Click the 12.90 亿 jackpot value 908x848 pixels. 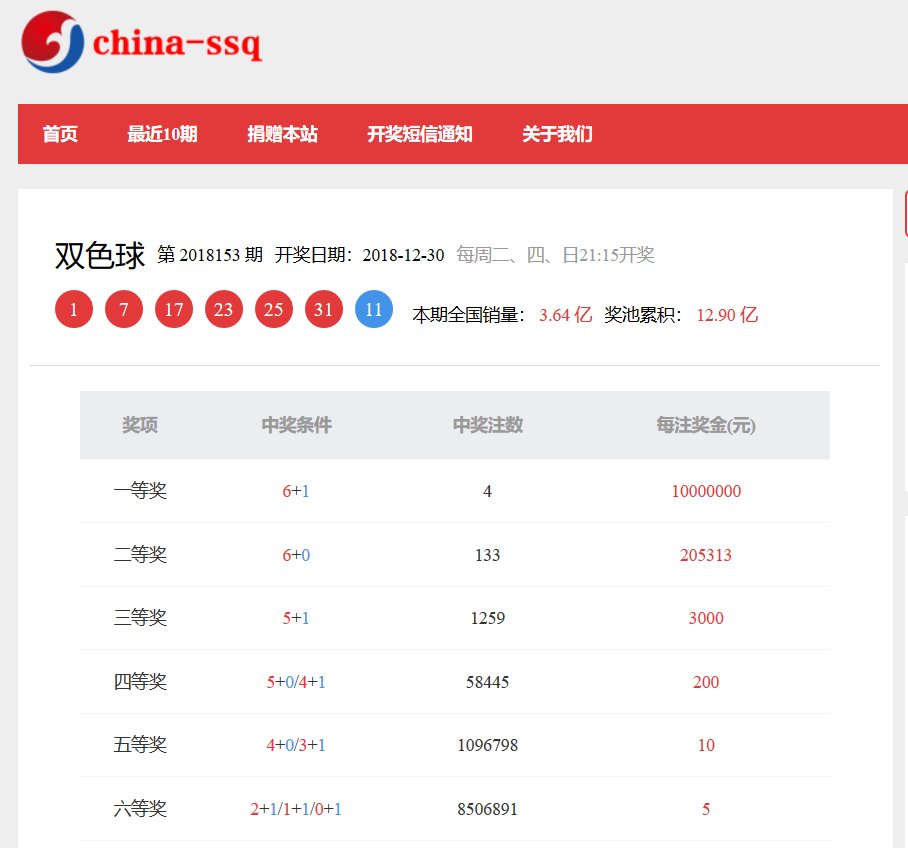727,314
